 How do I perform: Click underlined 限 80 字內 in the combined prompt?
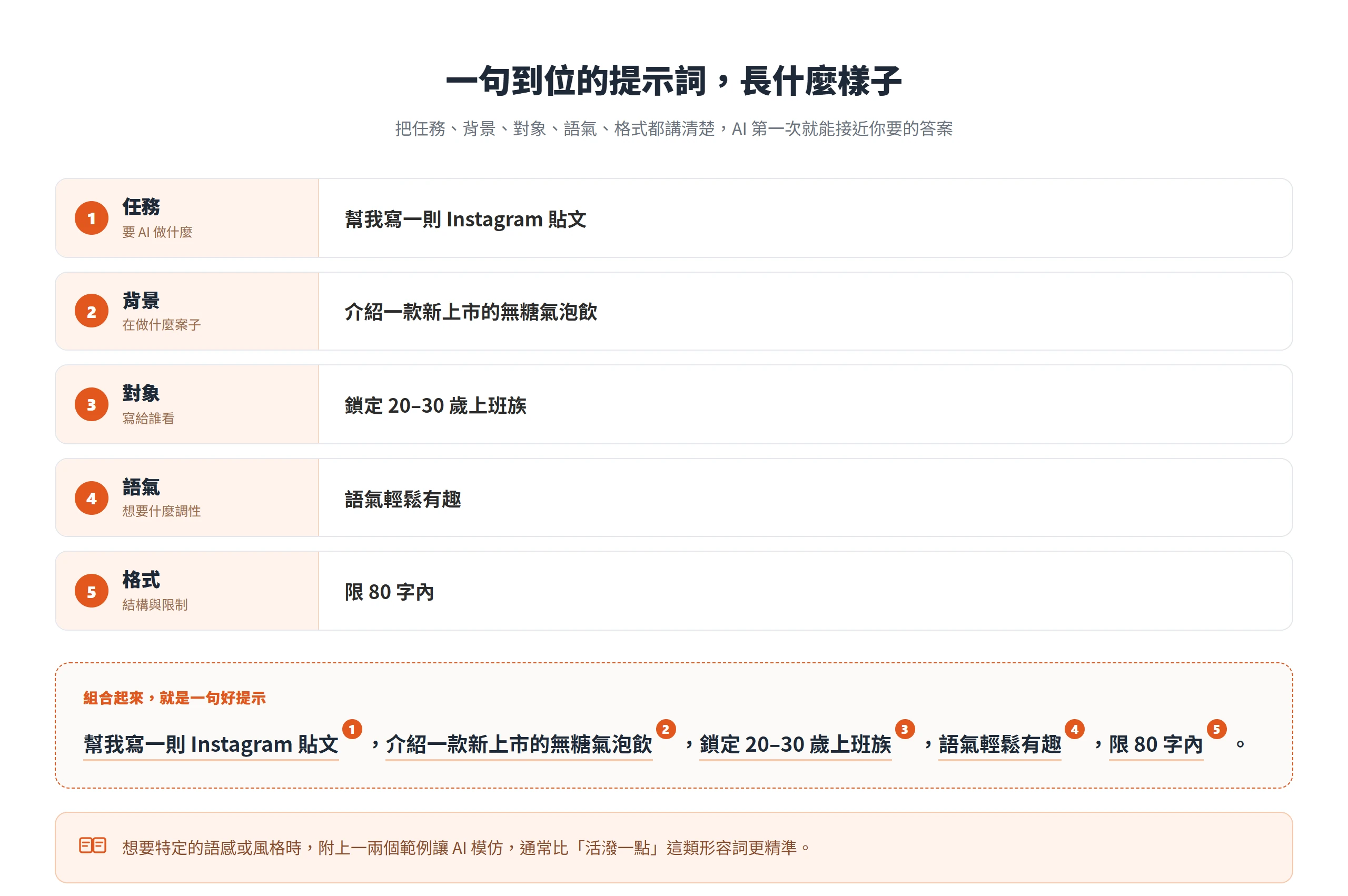[x=1156, y=744]
